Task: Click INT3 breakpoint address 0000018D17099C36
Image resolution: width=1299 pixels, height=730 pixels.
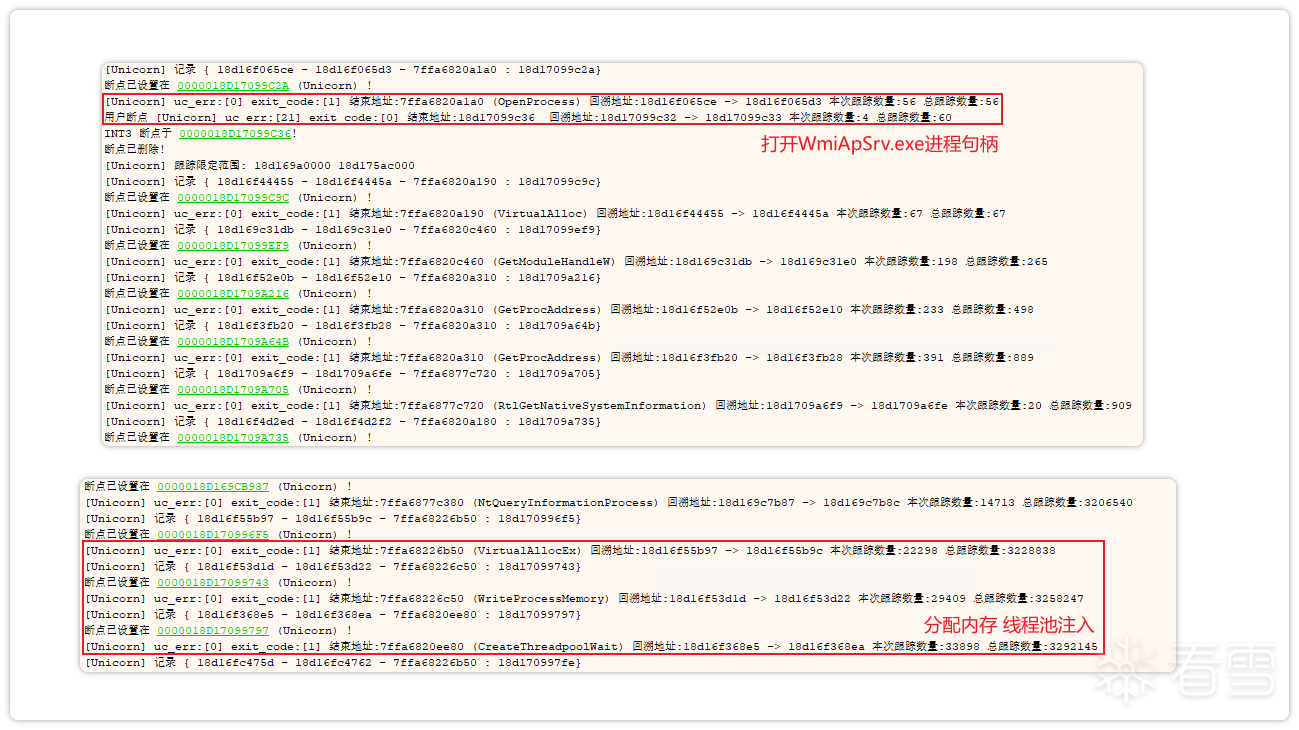Action: [235, 134]
